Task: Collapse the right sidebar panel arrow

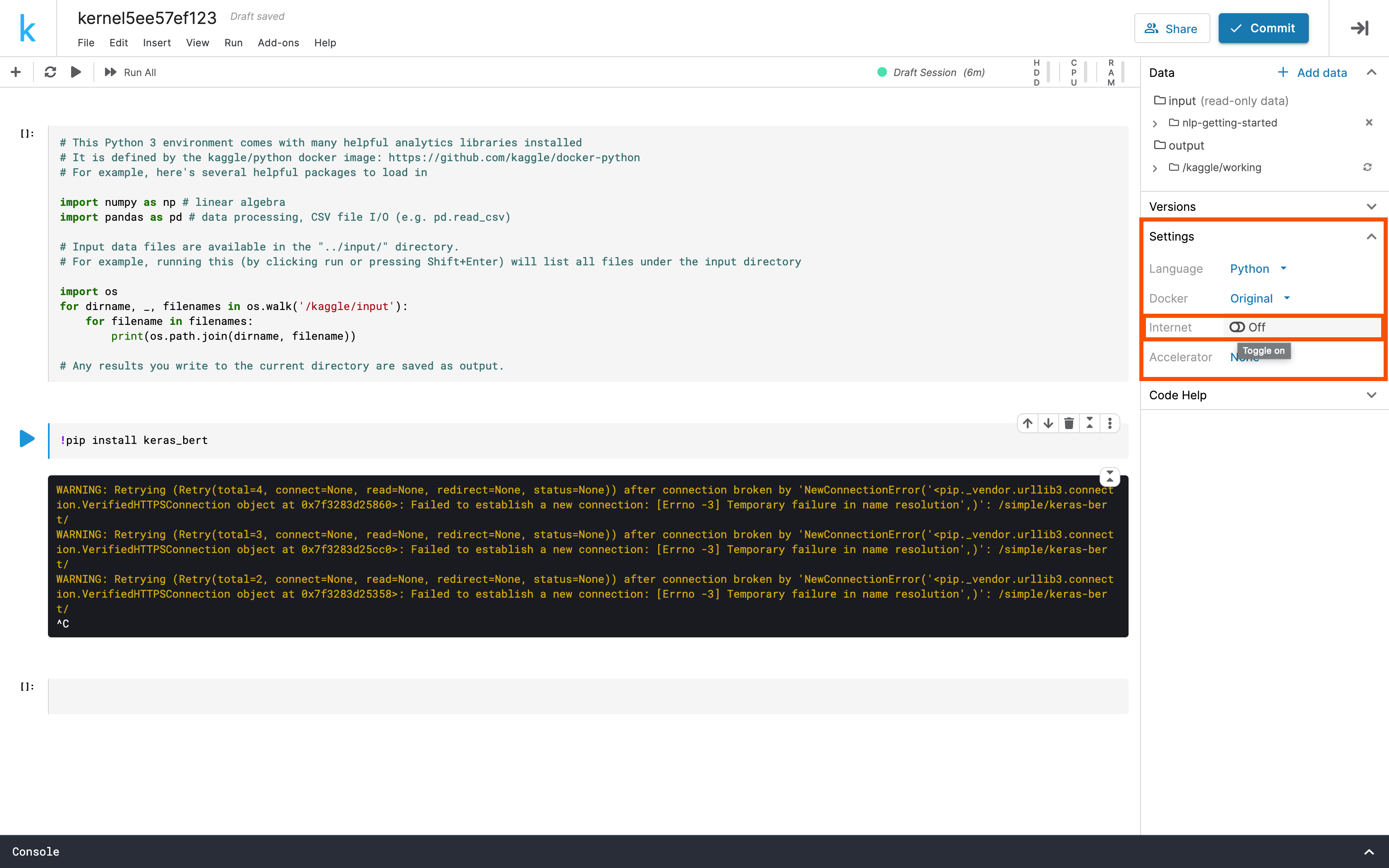Action: click(1359, 28)
